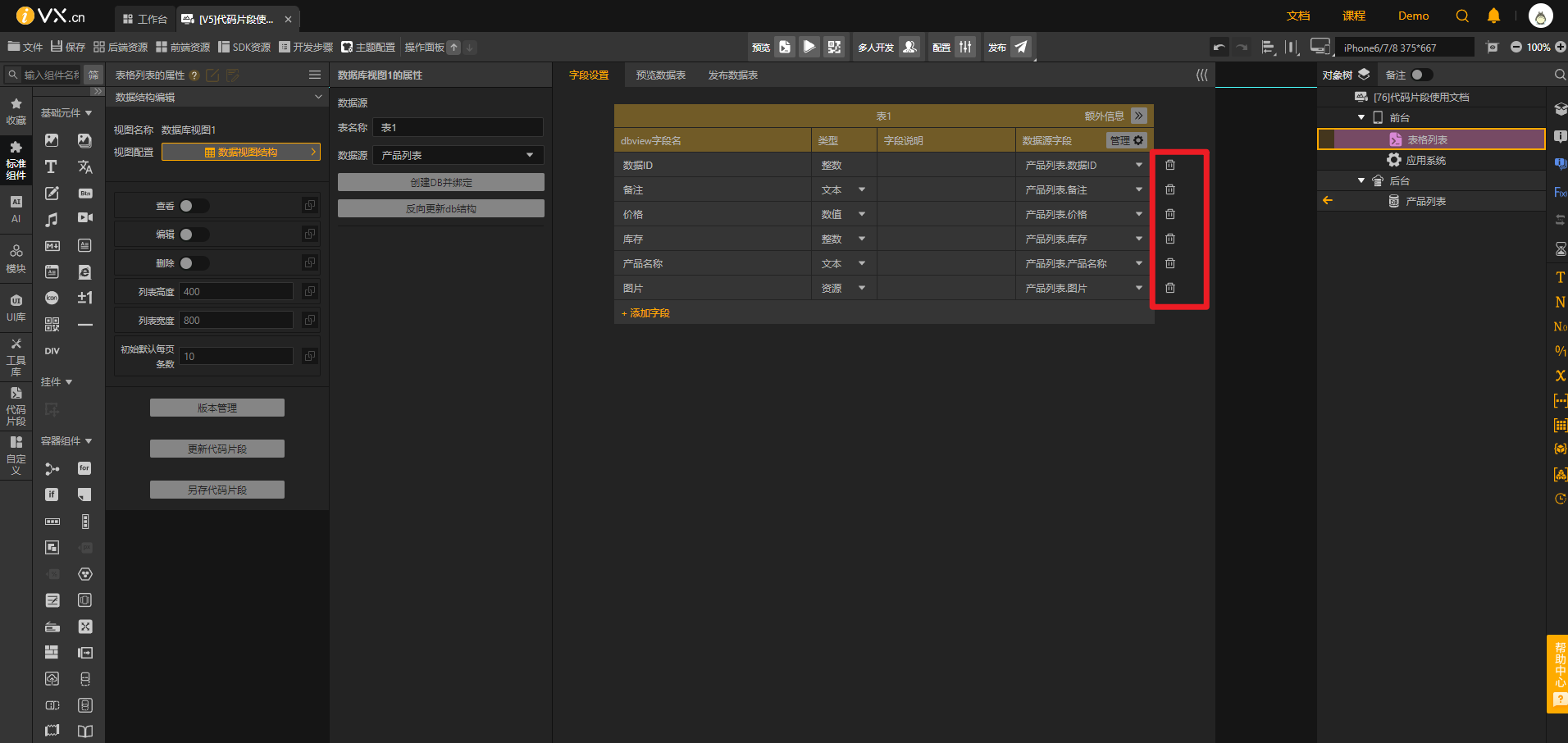The width and height of the screenshot is (1568, 743).
Task: Open the top-right search magnifier
Action: (x=1462, y=16)
